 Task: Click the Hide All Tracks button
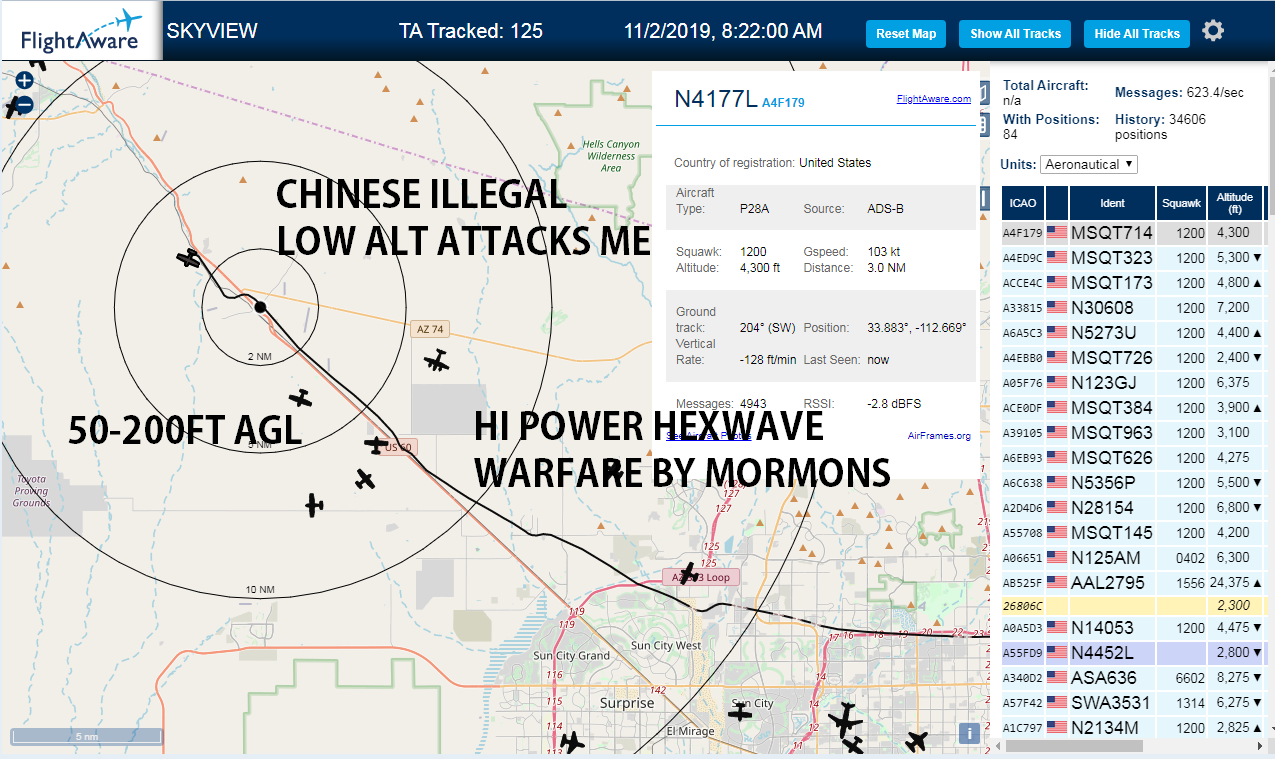click(1137, 34)
